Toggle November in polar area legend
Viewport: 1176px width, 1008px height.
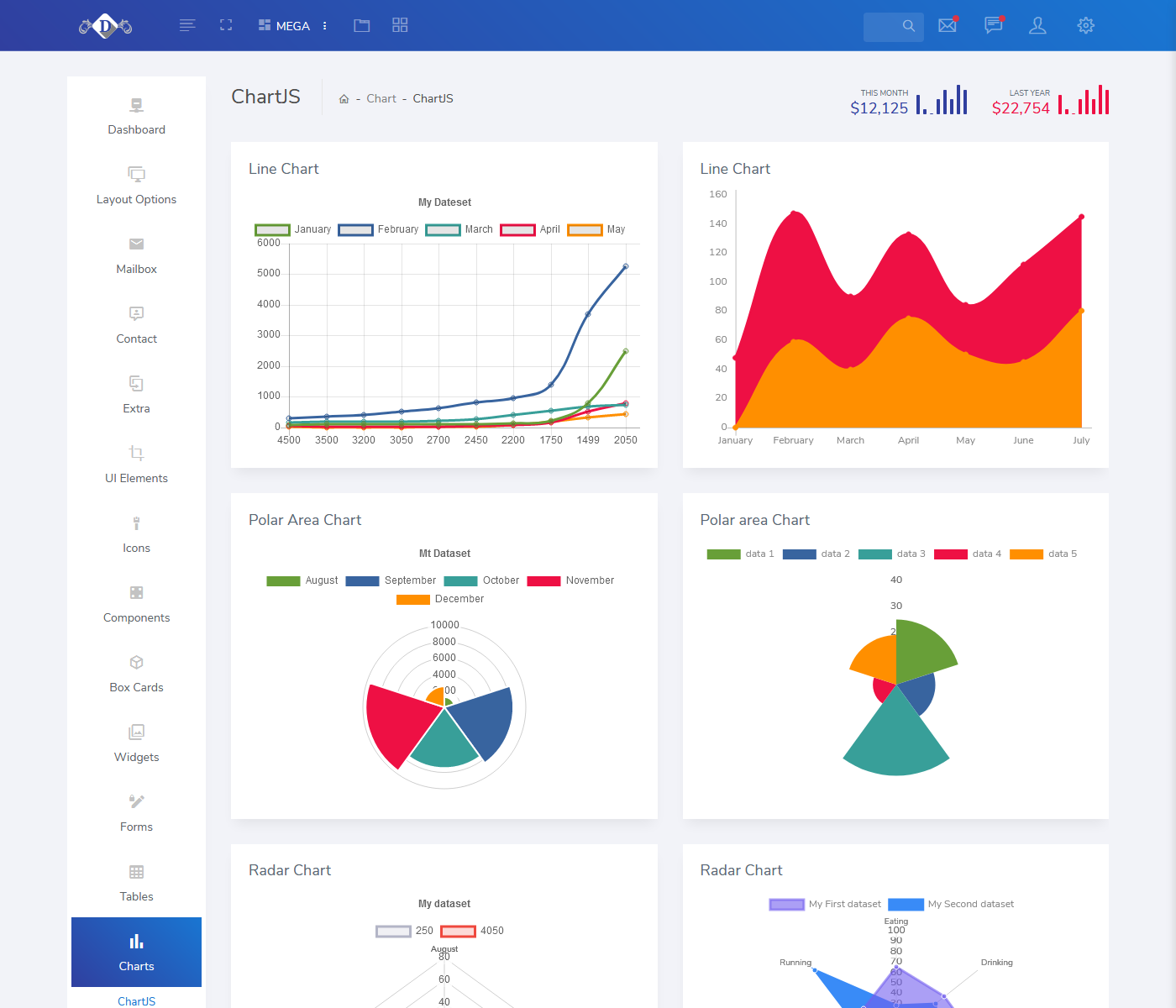pos(570,580)
